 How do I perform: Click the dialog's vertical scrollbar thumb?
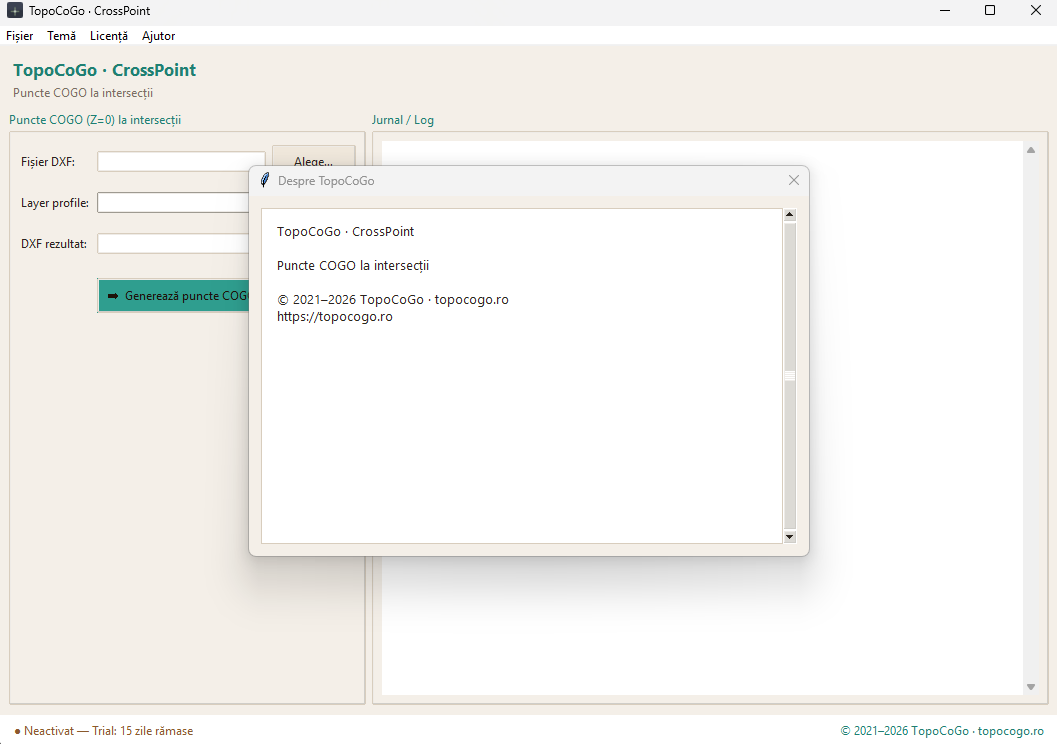[x=789, y=376]
